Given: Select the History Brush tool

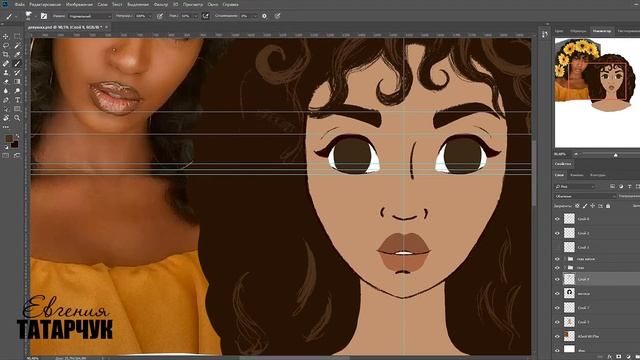Looking at the screenshot, I should coord(17,73).
